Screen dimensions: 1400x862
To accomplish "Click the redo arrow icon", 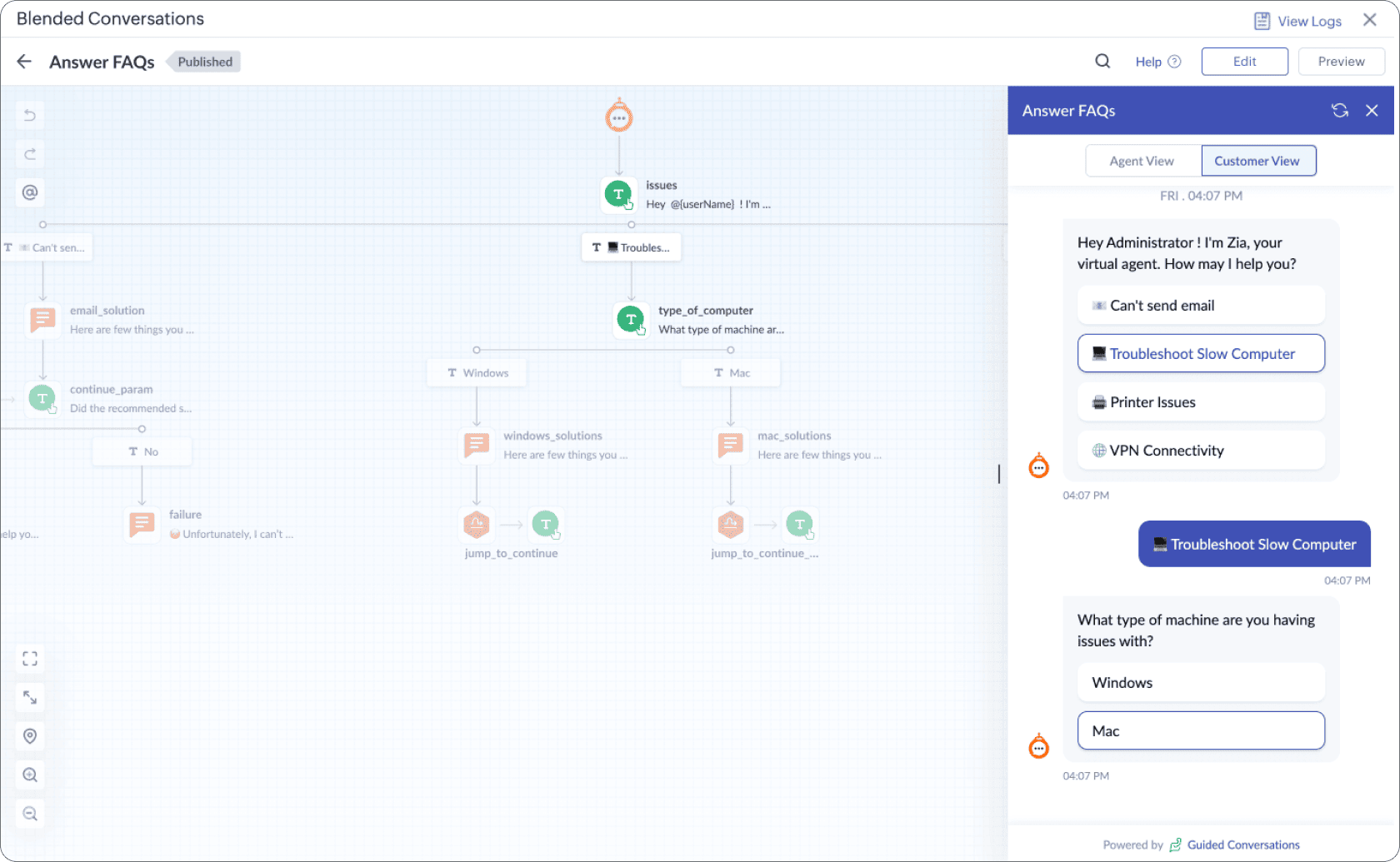I will (x=30, y=154).
